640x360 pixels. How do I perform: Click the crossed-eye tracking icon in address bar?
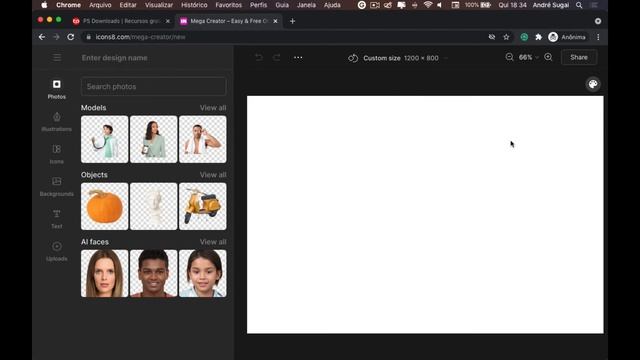coord(492,37)
